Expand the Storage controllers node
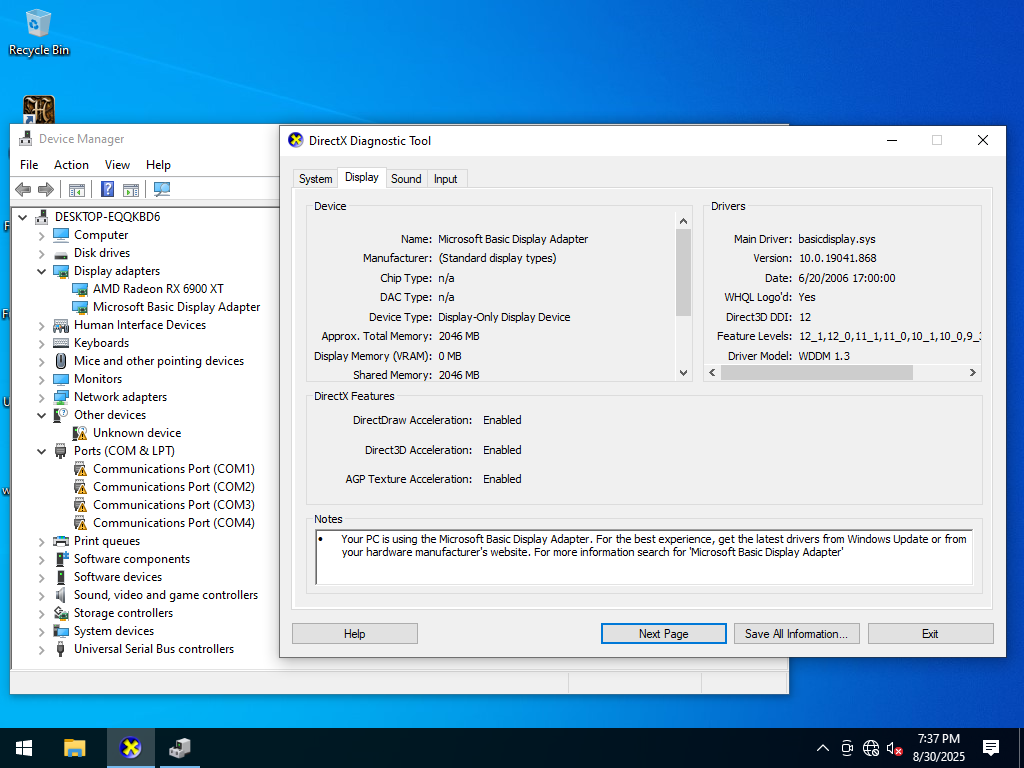1024x768 pixels. pos(42,613)
